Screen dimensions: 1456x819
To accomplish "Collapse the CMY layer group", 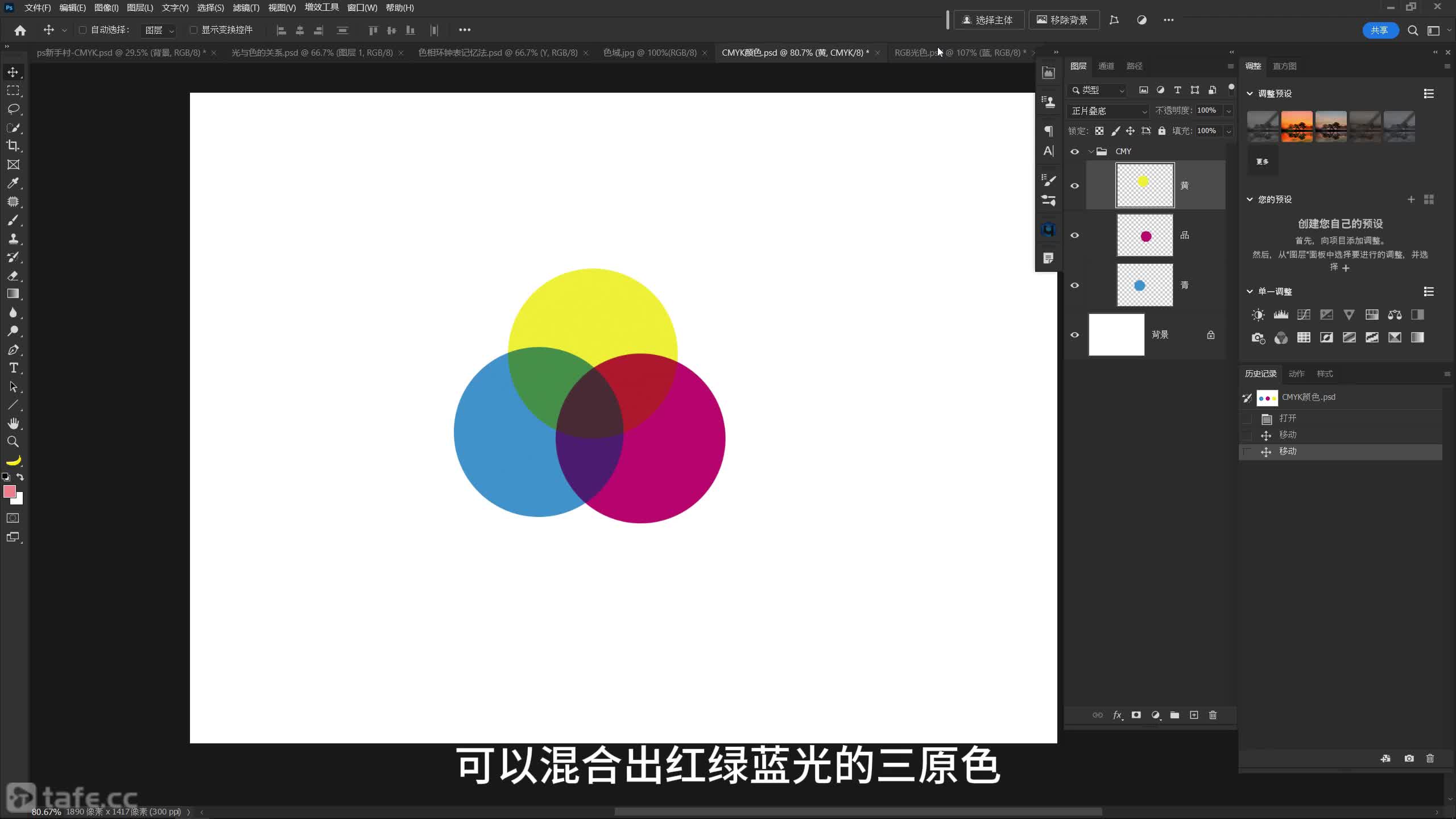I will (x=1091, y=151).
